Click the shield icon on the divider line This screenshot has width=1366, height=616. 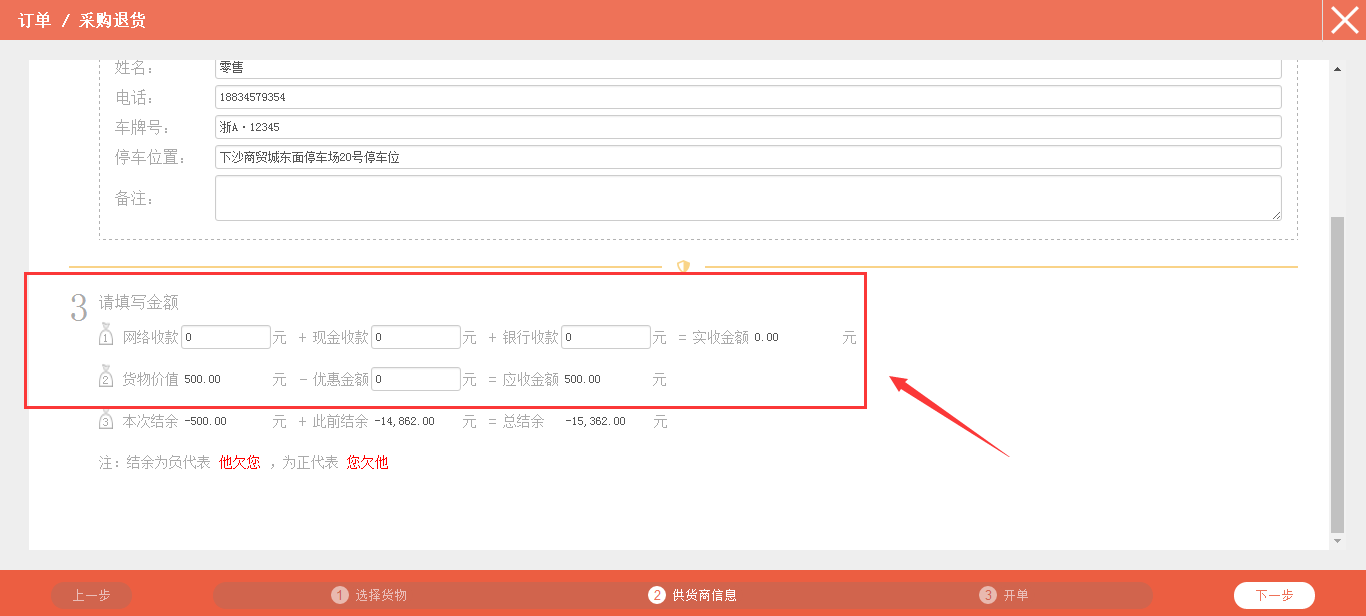pos(684,267)
